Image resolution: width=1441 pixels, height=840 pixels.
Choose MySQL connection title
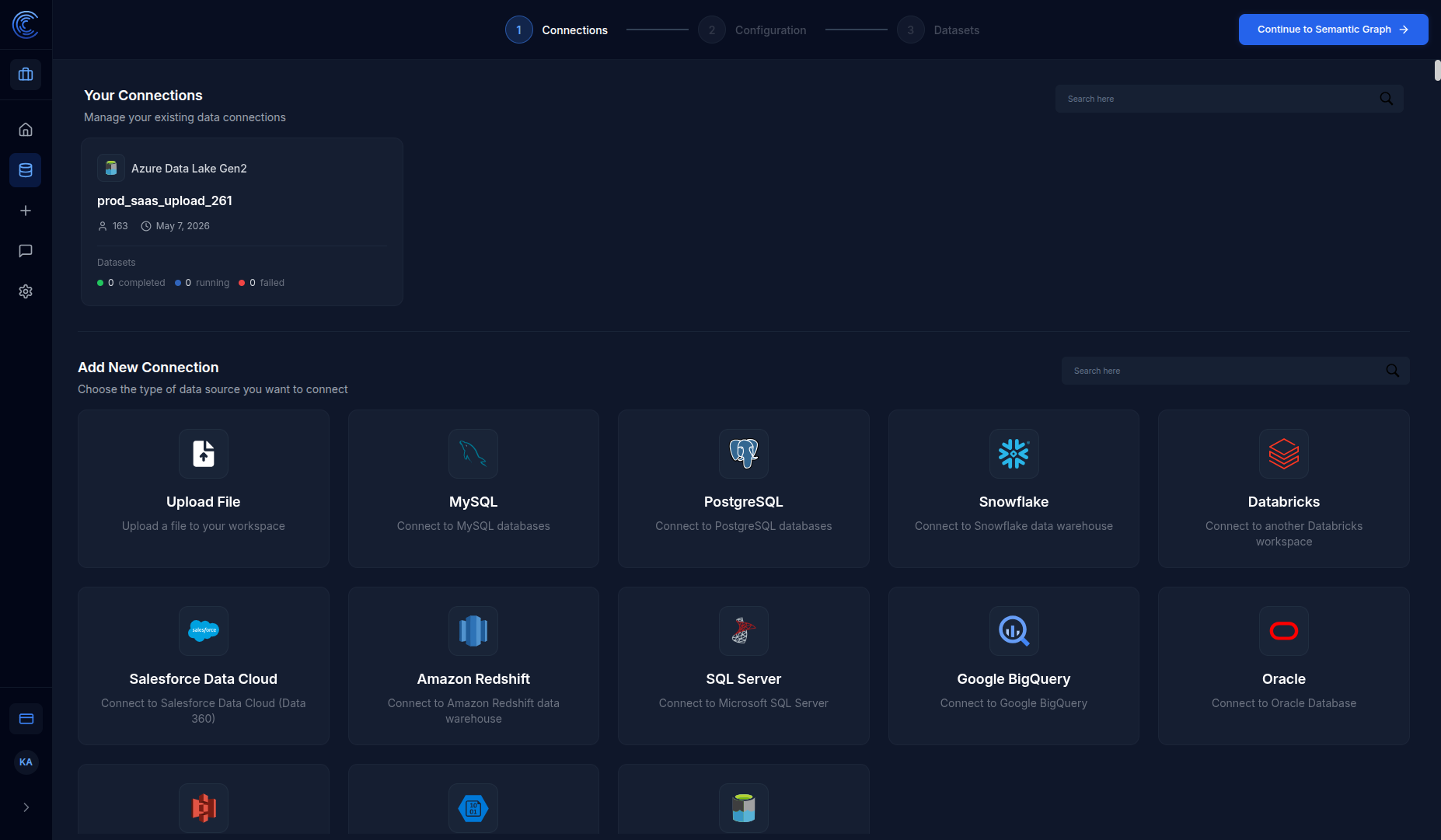tap(473, 502)
